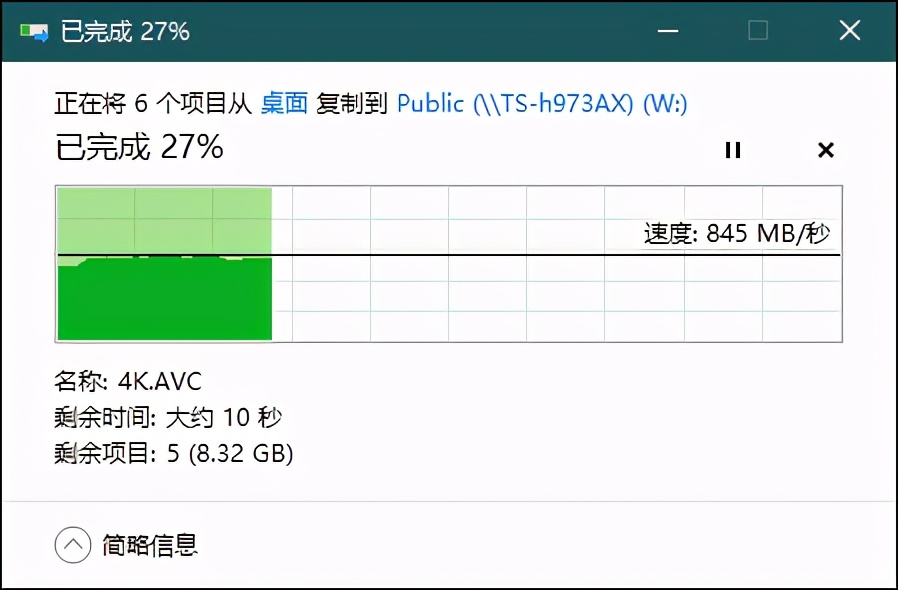Click the 已完成 27% heading

(140, 147)
